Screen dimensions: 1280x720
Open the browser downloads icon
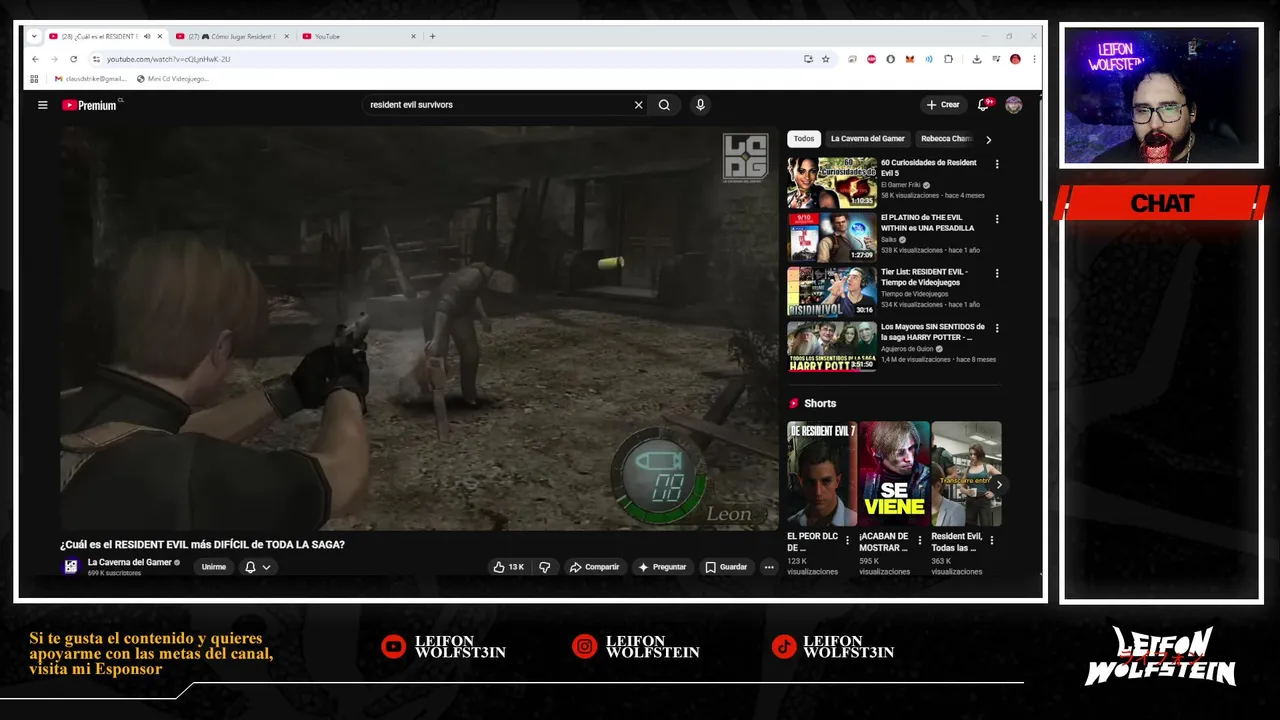977,59
